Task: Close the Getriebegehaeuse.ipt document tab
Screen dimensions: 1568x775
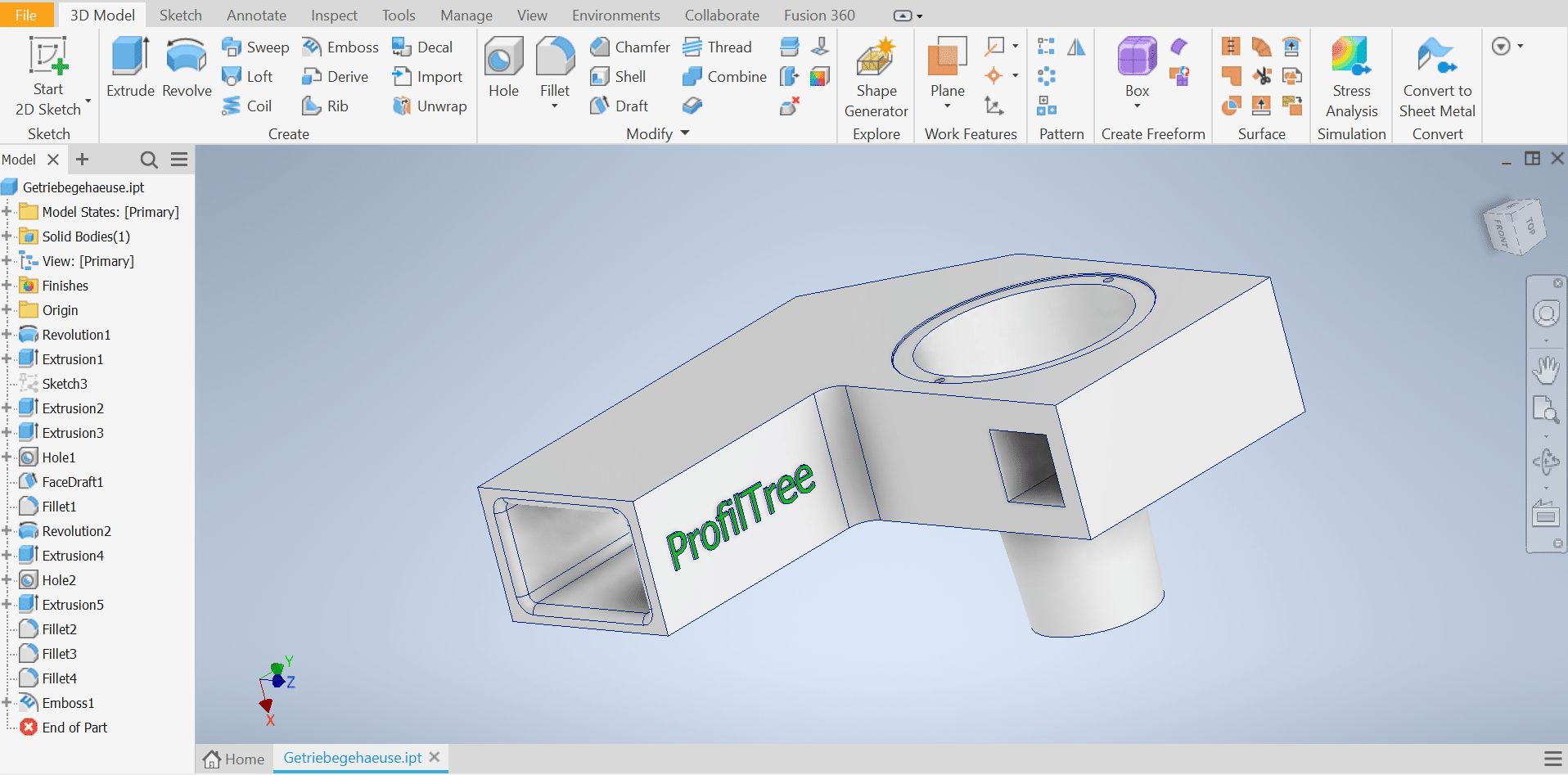Action: (x=435, y=757)
